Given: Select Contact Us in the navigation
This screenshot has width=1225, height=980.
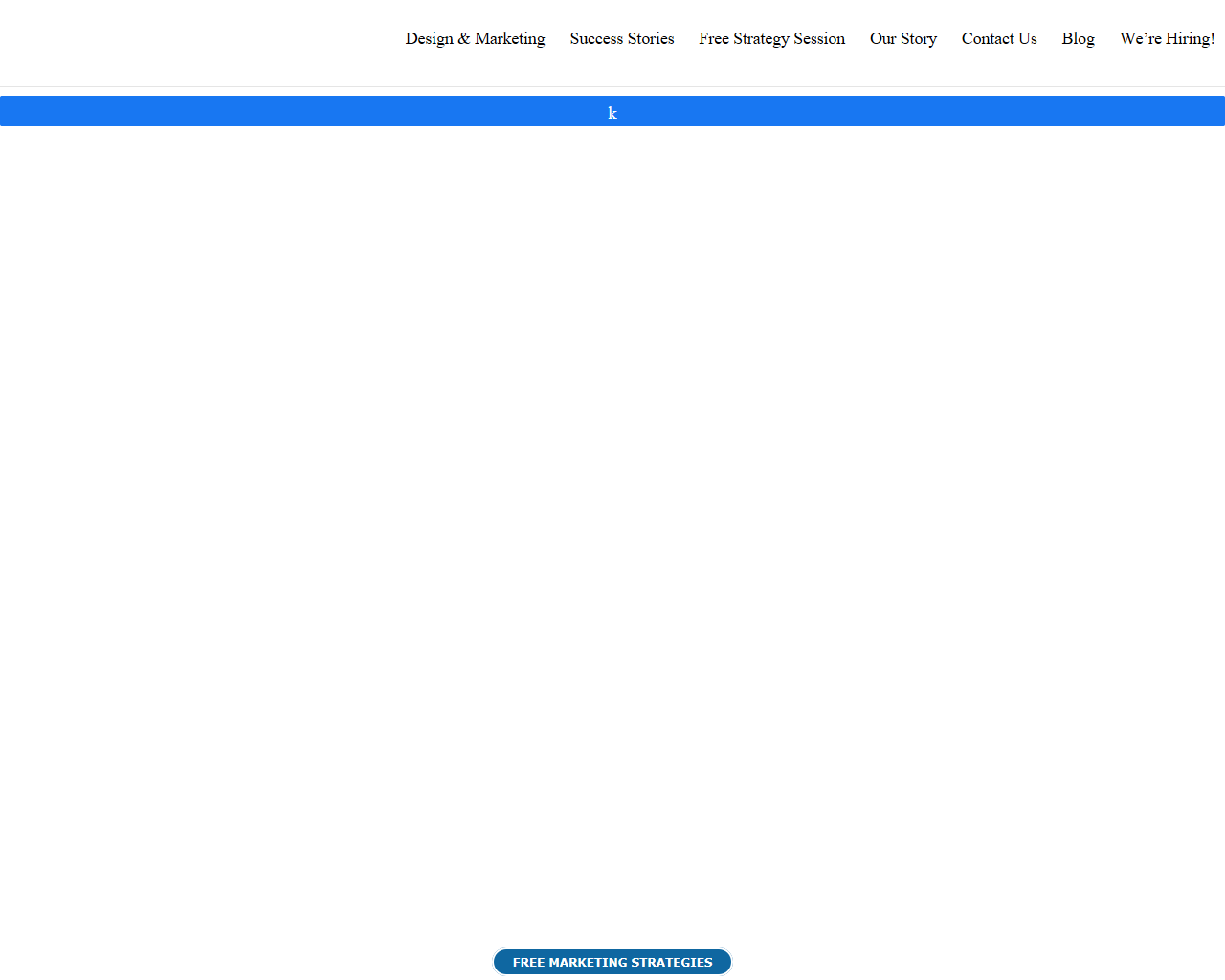Looking at the screenshot, I should coord(999,38).
